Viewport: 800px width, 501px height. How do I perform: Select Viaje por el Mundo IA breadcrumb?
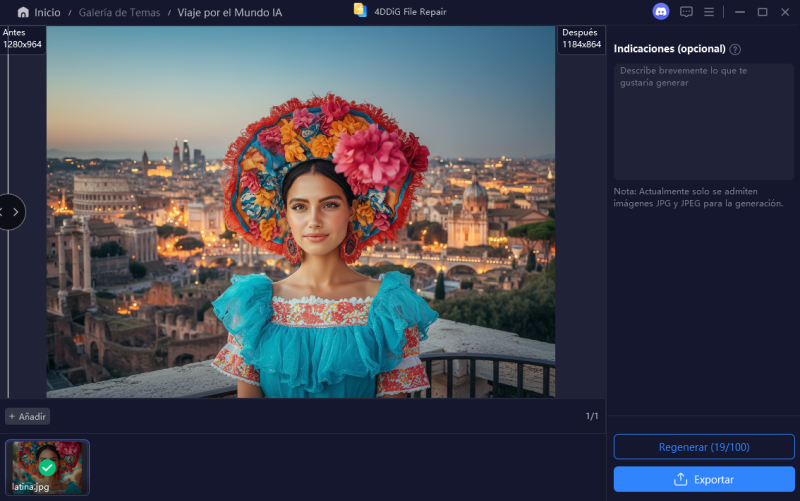230,12
